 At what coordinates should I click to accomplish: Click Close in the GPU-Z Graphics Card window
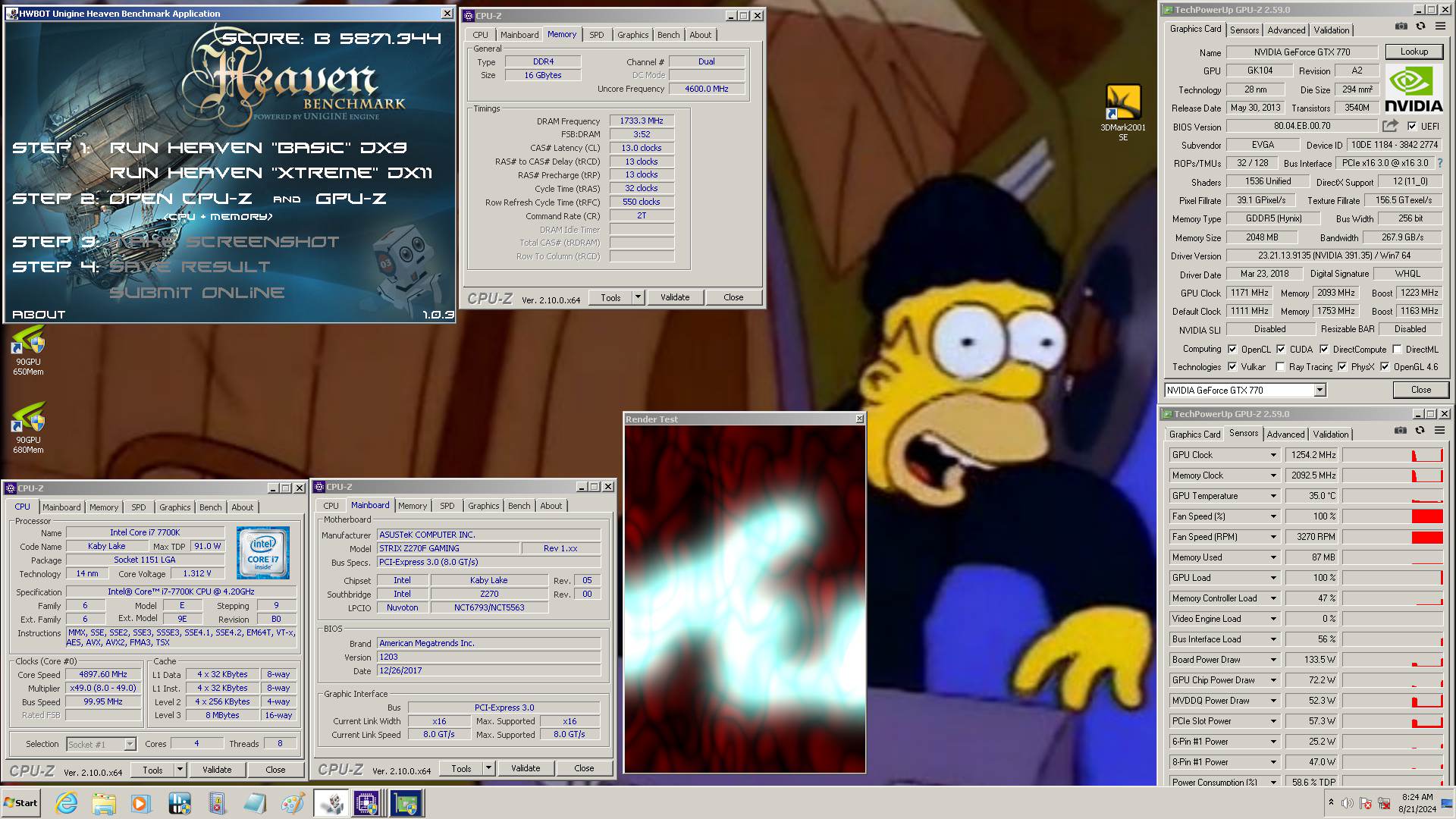(1421, 390)
